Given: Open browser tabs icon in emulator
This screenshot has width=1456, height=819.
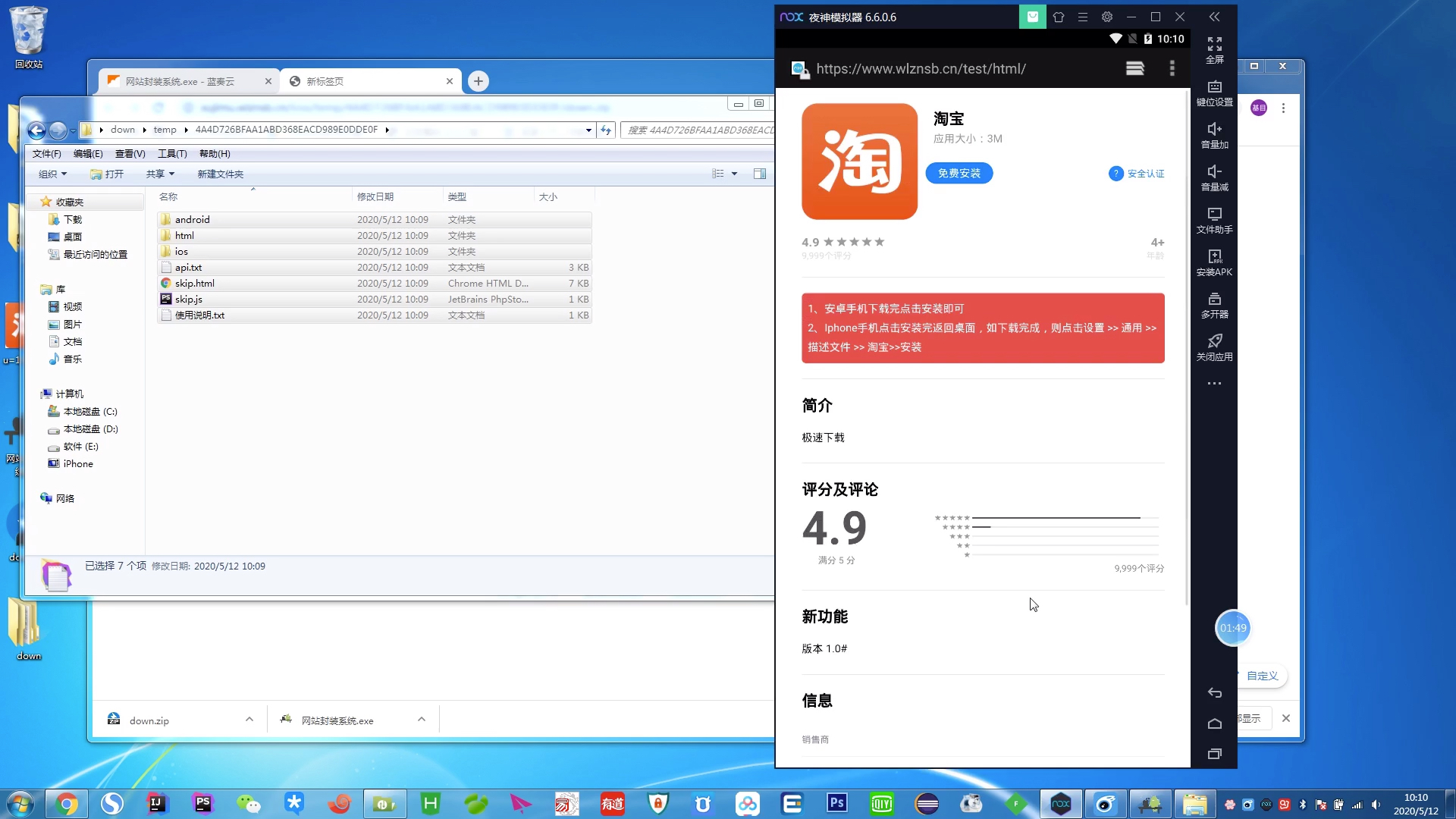Looking at the screenshot, I should (x=1134, y=68).
